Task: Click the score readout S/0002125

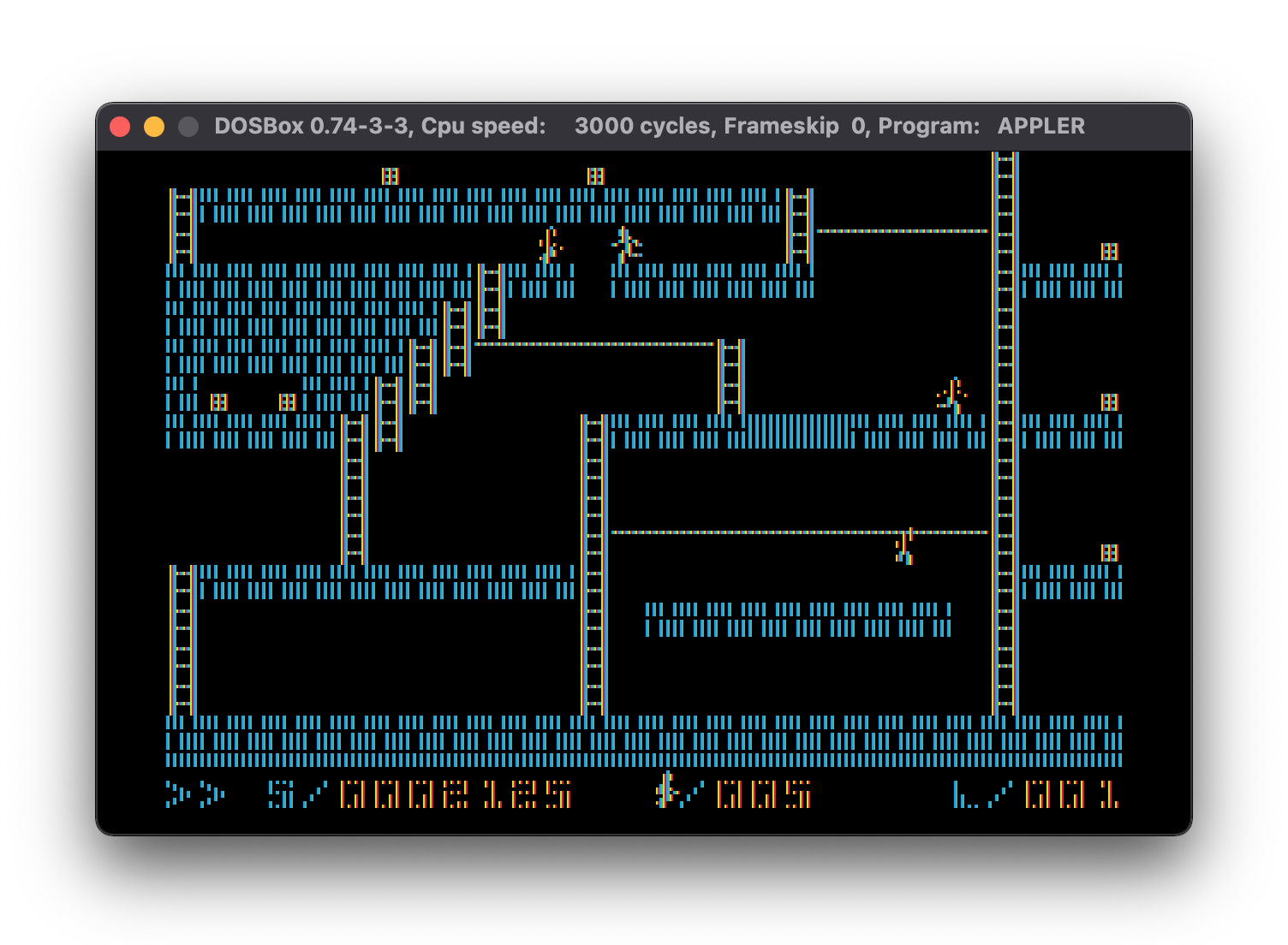Action: [x=420, y=794]
